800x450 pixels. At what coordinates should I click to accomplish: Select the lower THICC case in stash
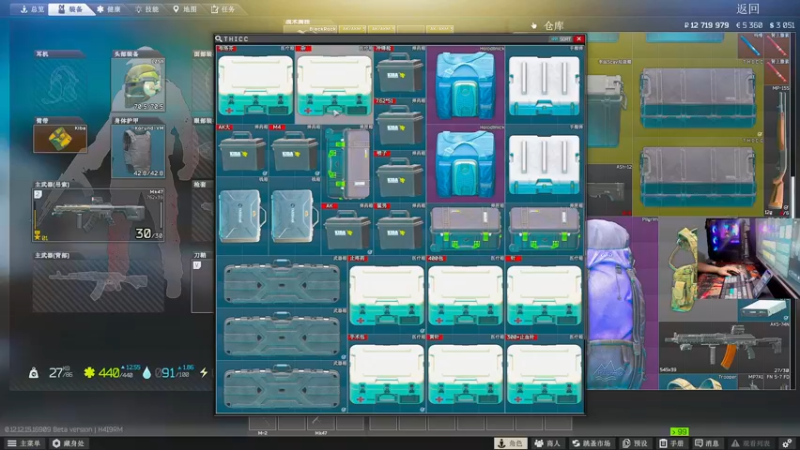pos(698,177)
